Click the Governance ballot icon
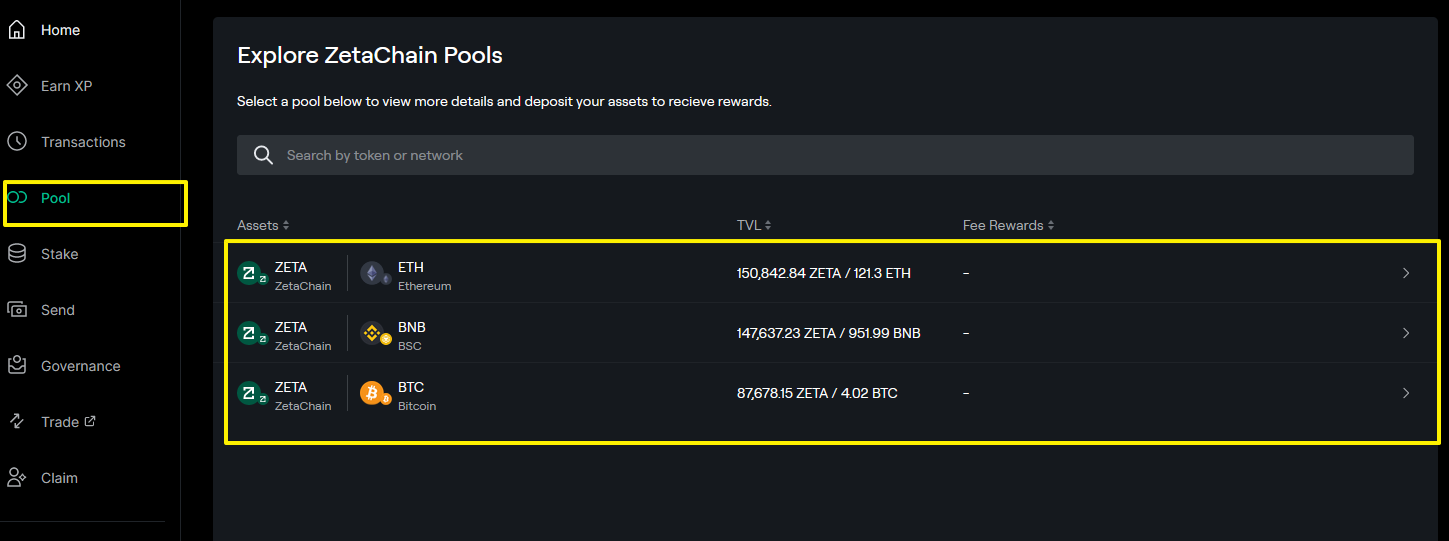Image resolution: width=1449 pixels, height=541 pixels. click(x=17, y=366)
